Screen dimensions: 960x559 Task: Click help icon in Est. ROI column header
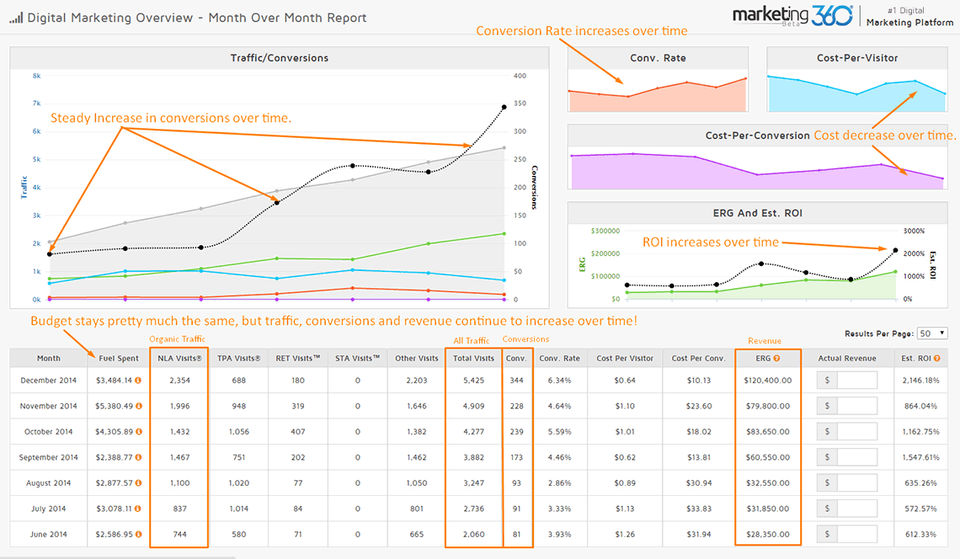point(937,358)
